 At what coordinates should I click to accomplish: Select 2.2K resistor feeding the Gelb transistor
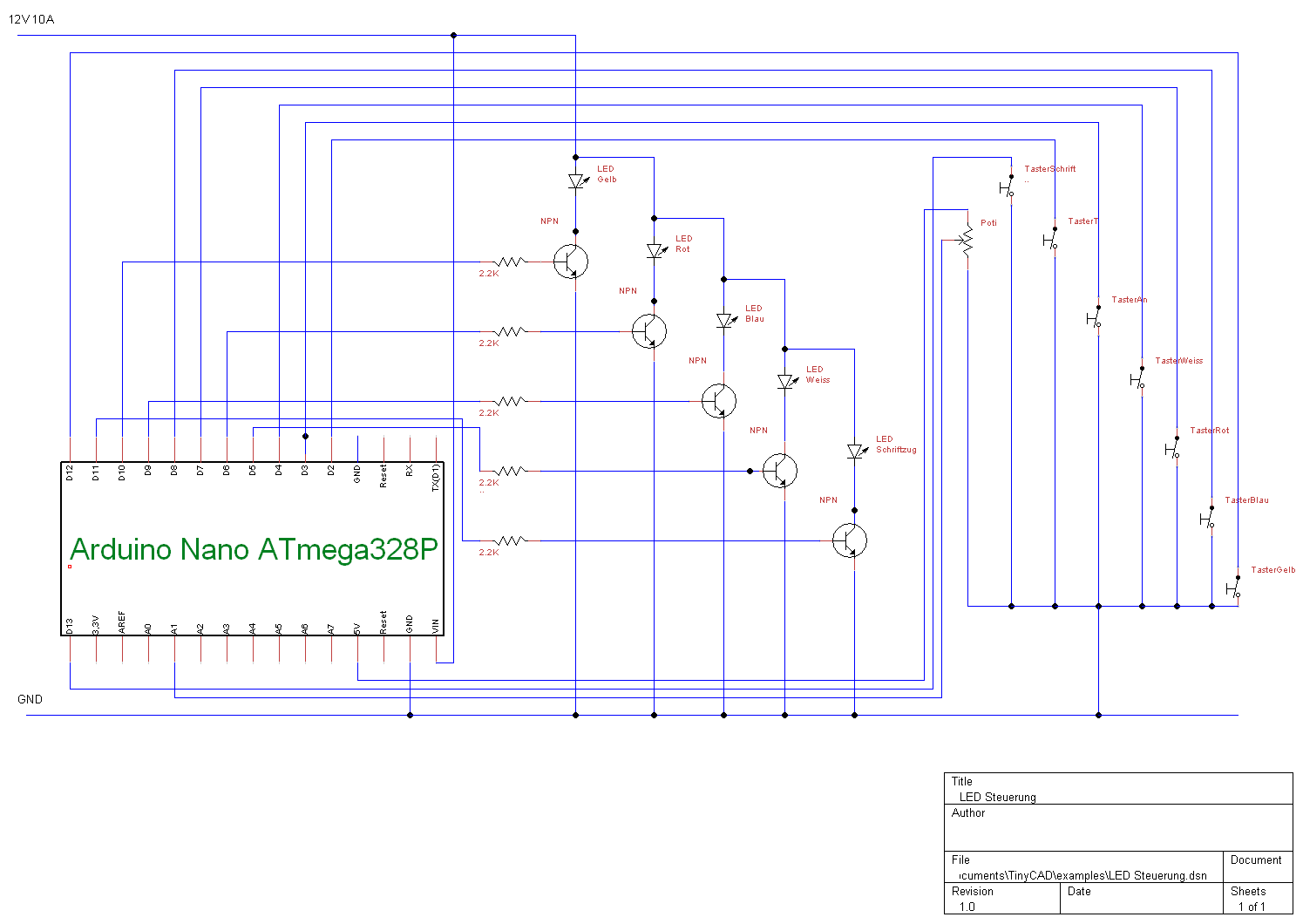point(510,262)
